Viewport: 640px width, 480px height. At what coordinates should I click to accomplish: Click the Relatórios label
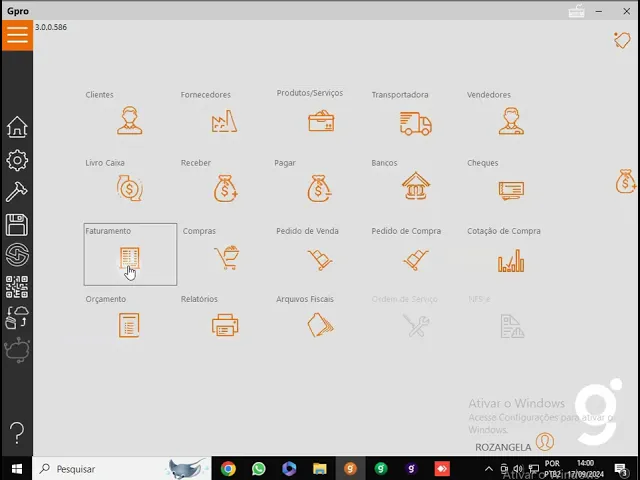pyautogui.click(x=199, y=299)
